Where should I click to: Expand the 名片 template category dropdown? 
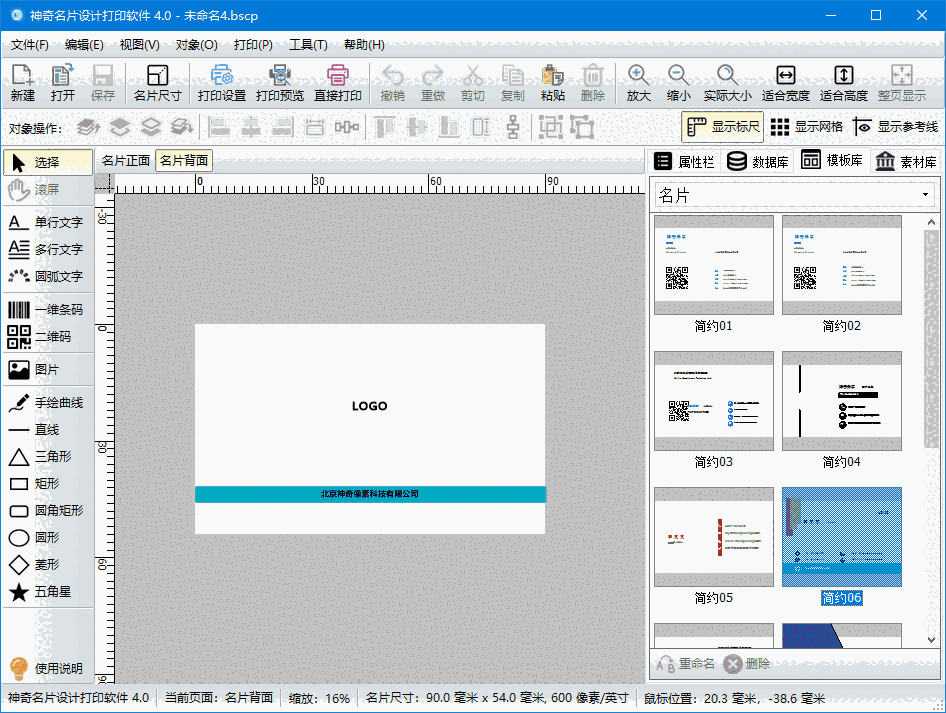tap(926, 195)
